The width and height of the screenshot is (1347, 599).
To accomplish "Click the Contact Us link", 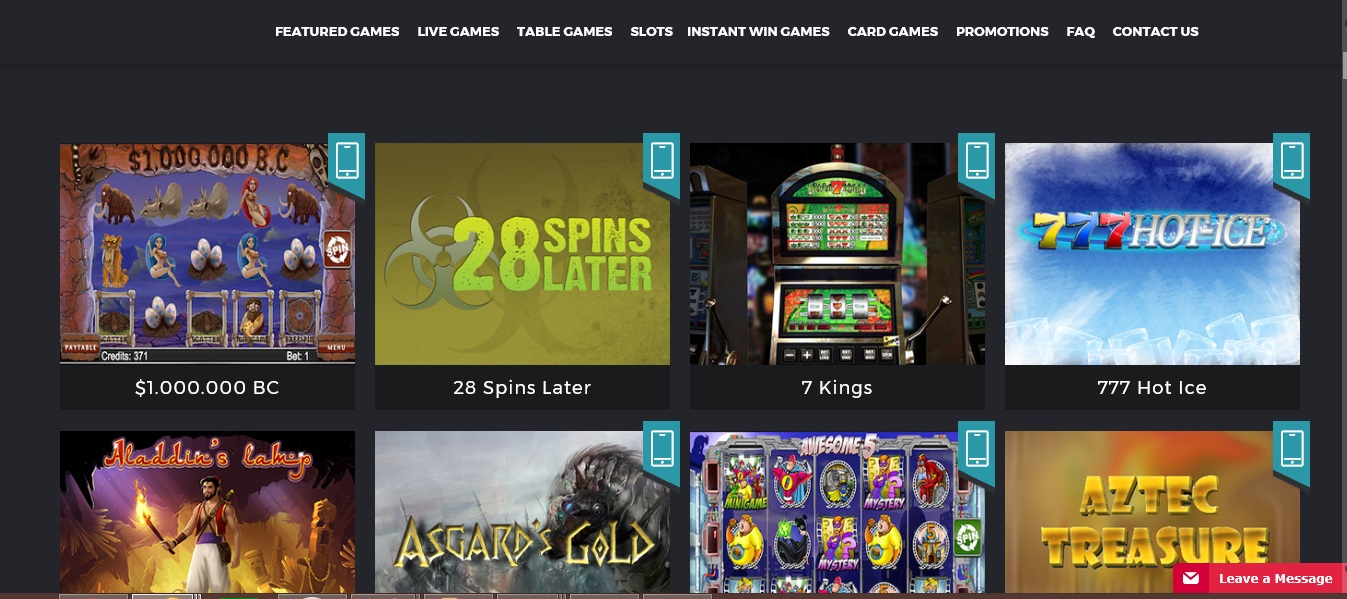I will click(1155, 32).
